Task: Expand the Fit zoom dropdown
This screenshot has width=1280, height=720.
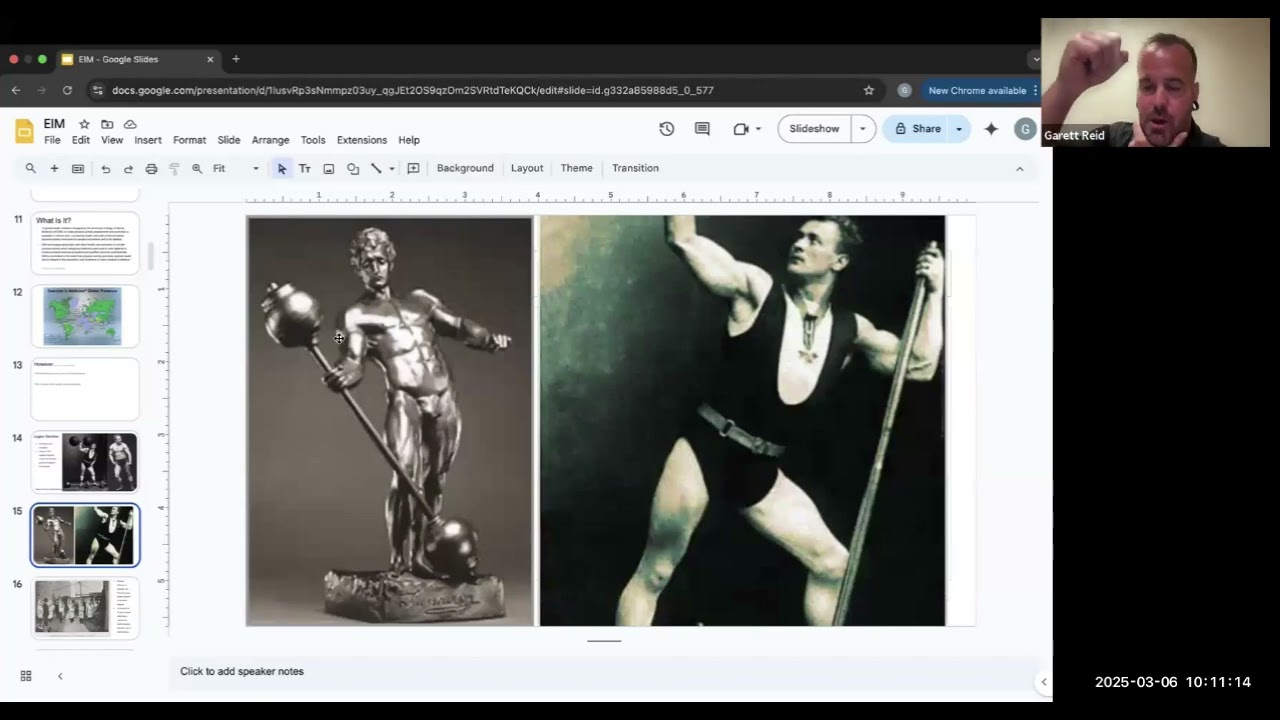Action: pos(256,169)
